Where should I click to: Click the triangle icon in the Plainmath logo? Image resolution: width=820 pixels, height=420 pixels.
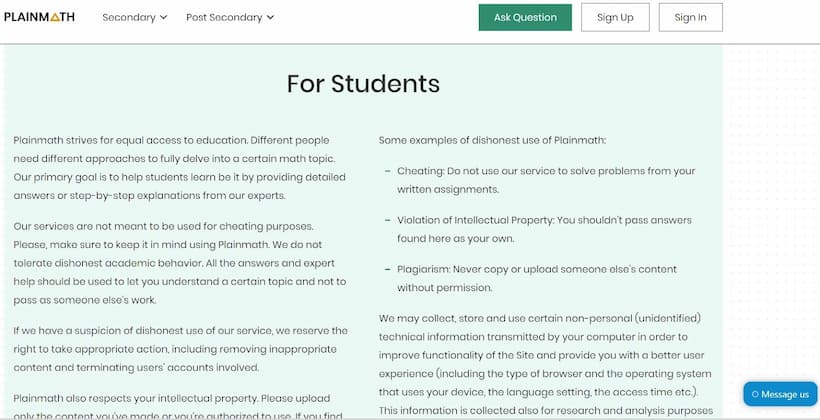(55, 17)
